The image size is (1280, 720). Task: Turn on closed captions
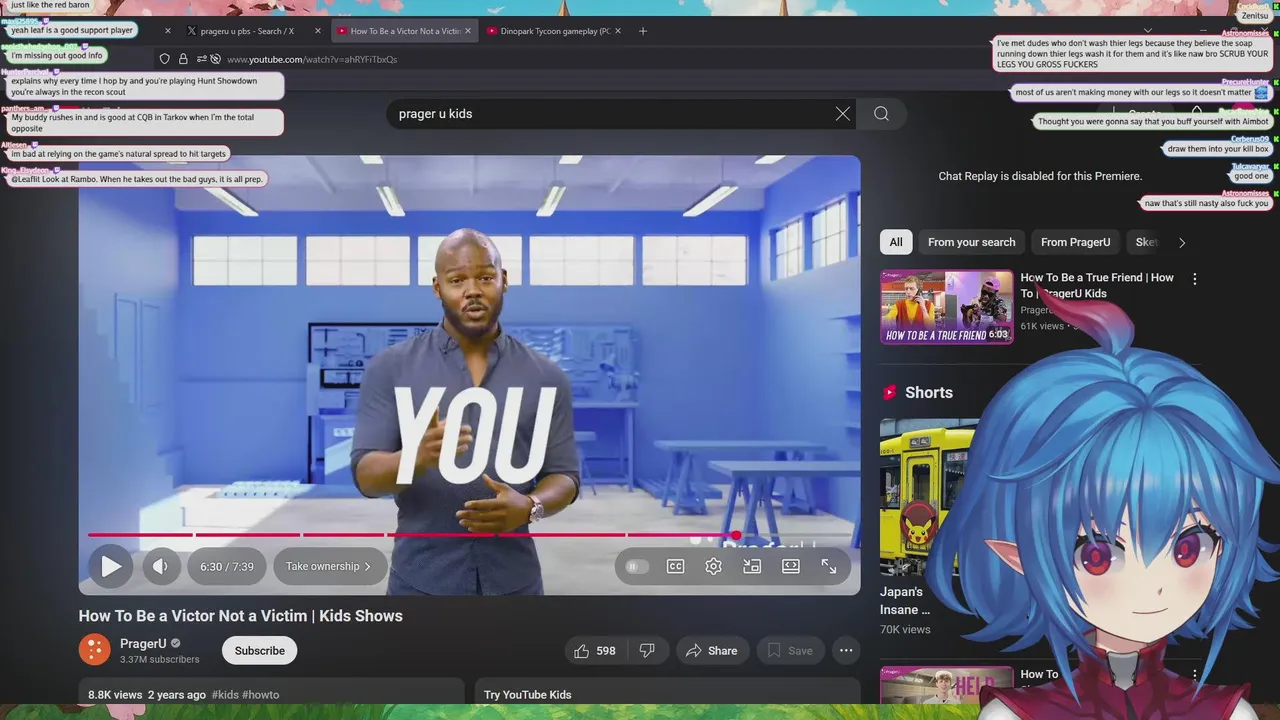pos(676,566)
